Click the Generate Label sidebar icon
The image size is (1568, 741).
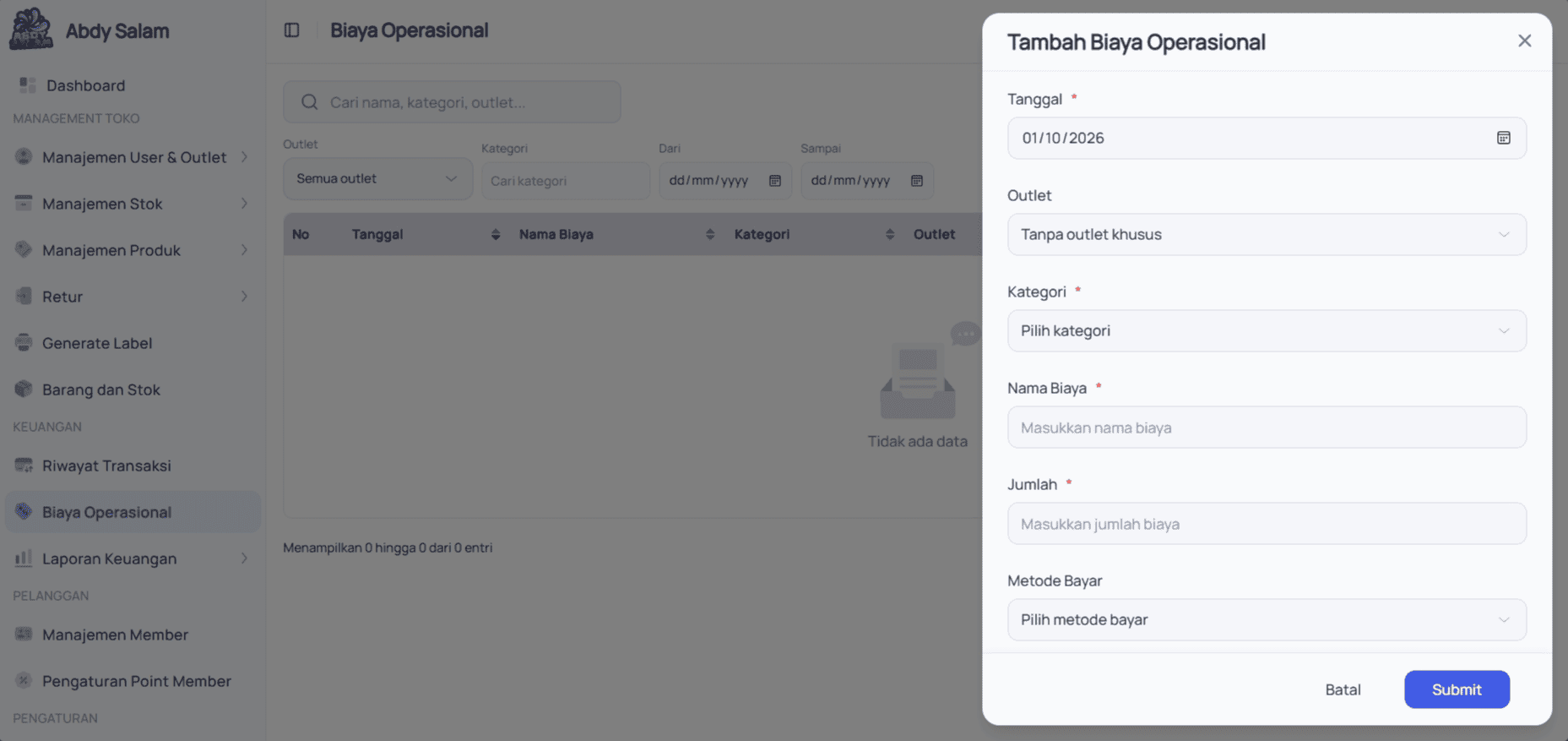(24, 342)
